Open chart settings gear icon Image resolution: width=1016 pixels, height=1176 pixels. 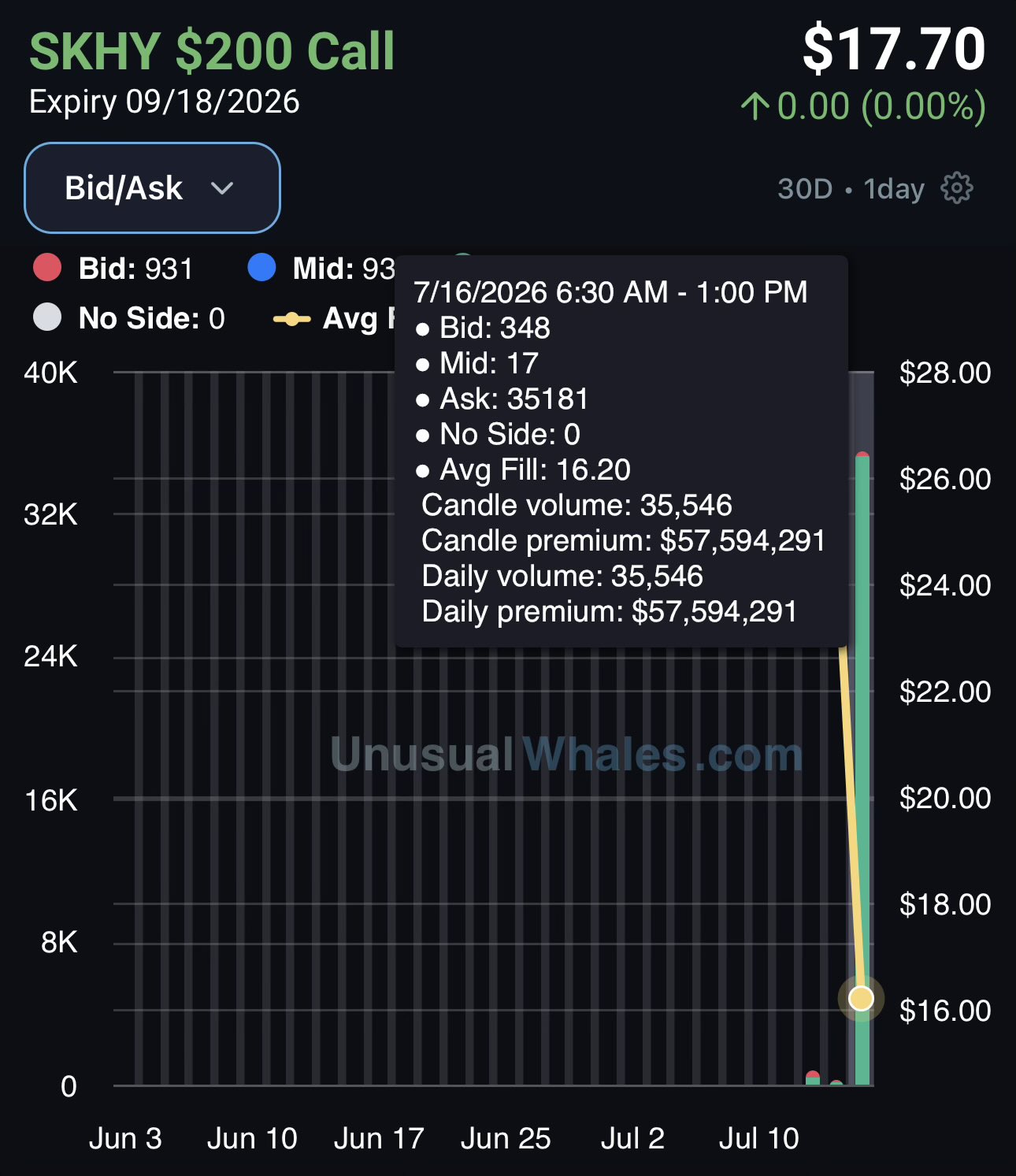tap(957, 188)
